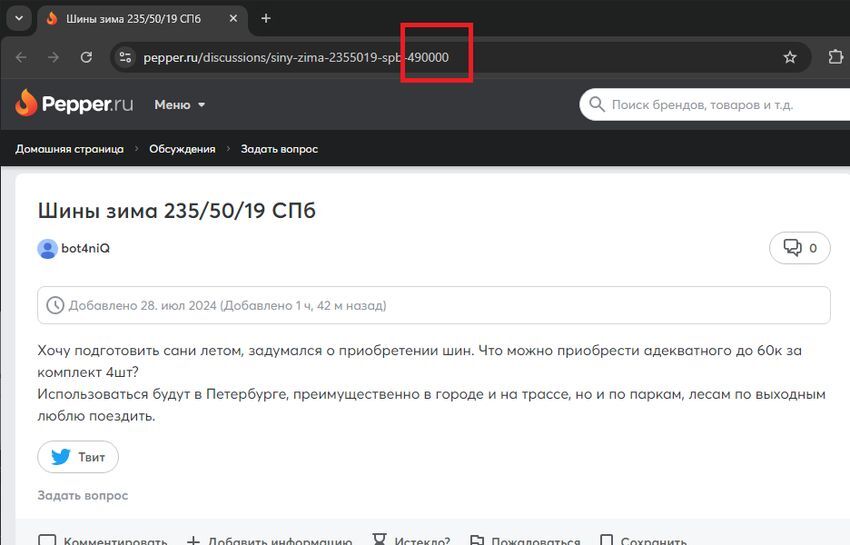Open a new browser tab

click(x=266, y=18)
